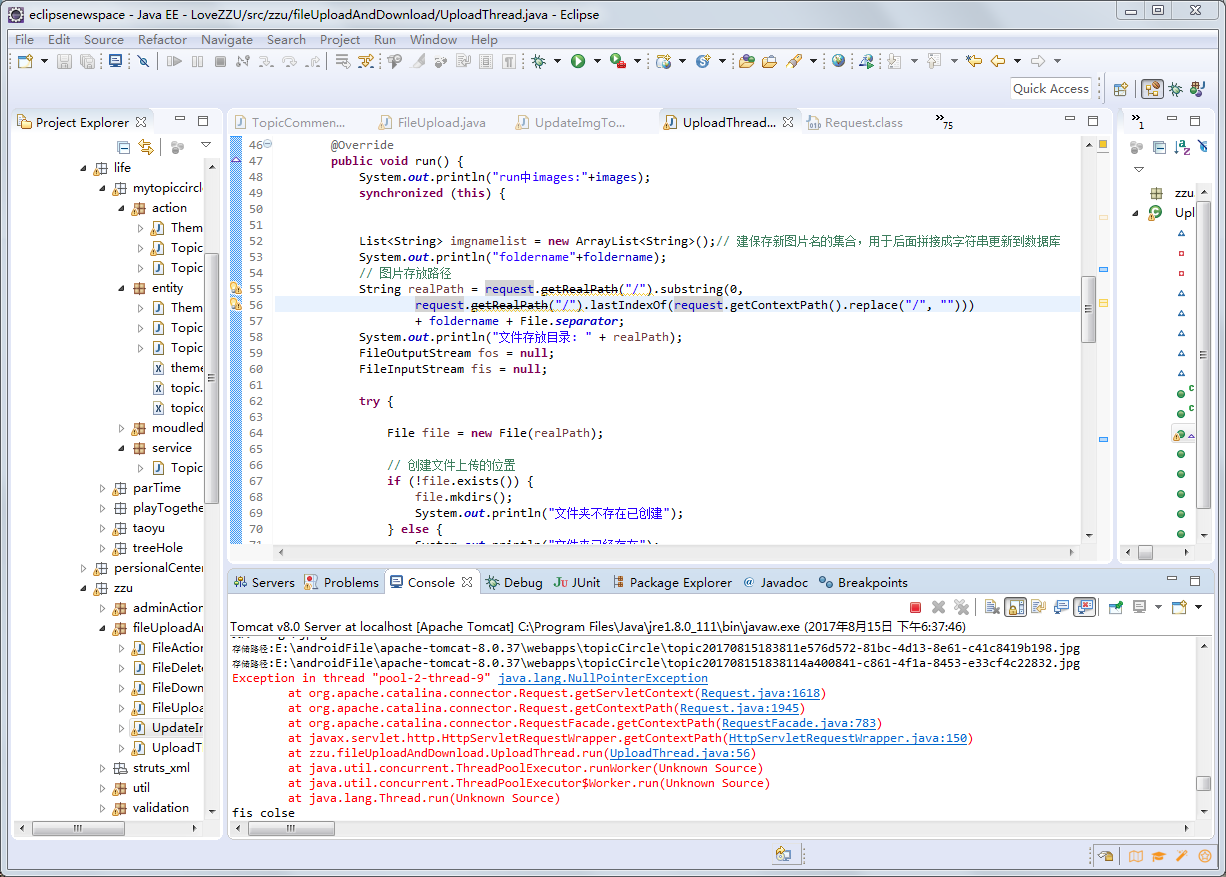Switch to the FileUpload.java editor tab

point(433,122)
